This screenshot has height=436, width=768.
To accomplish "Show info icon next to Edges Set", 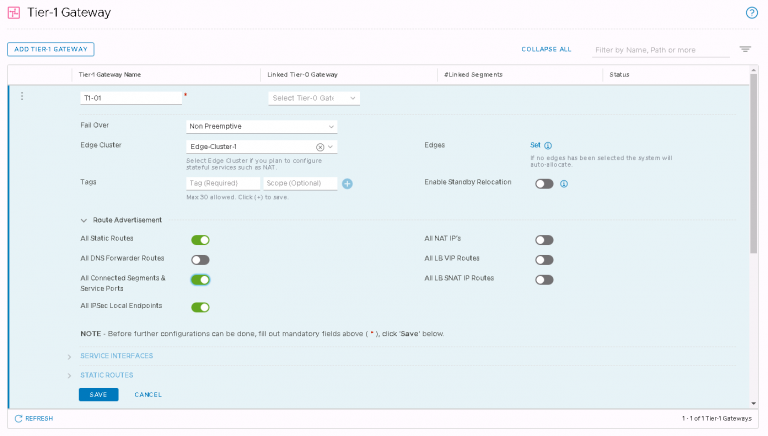I will pos(548,145).
